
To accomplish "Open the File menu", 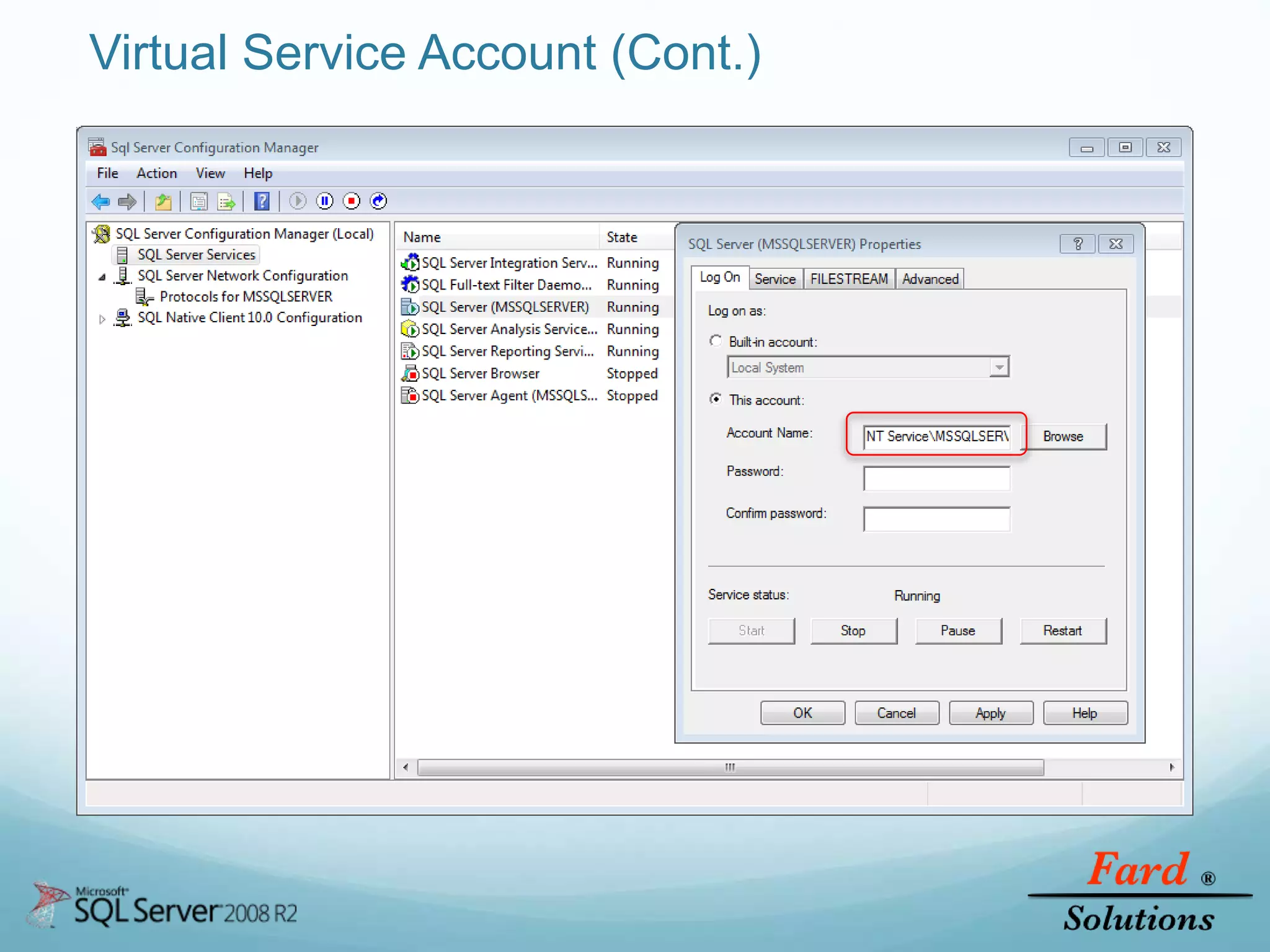I will [107, 174].
